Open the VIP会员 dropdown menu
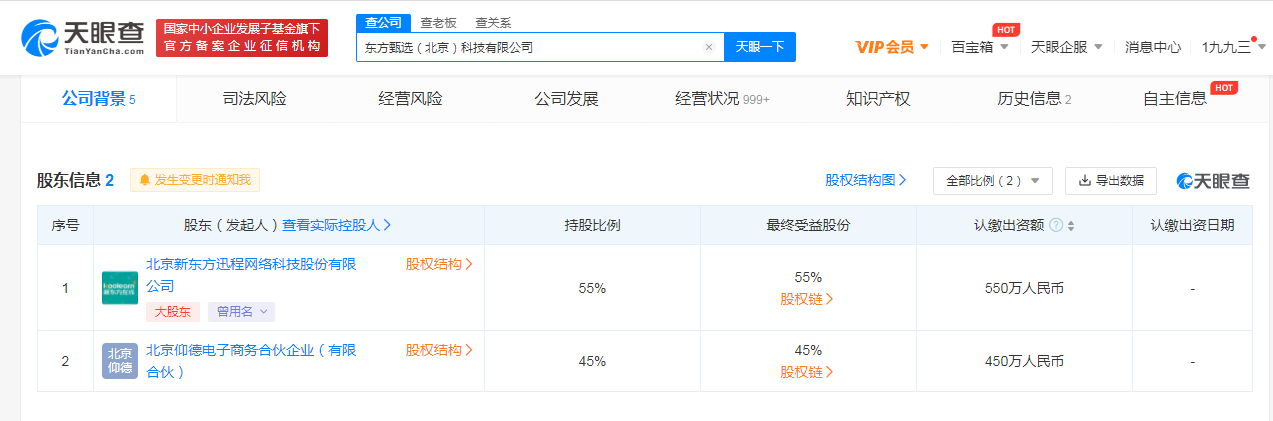 coord(893,47)
